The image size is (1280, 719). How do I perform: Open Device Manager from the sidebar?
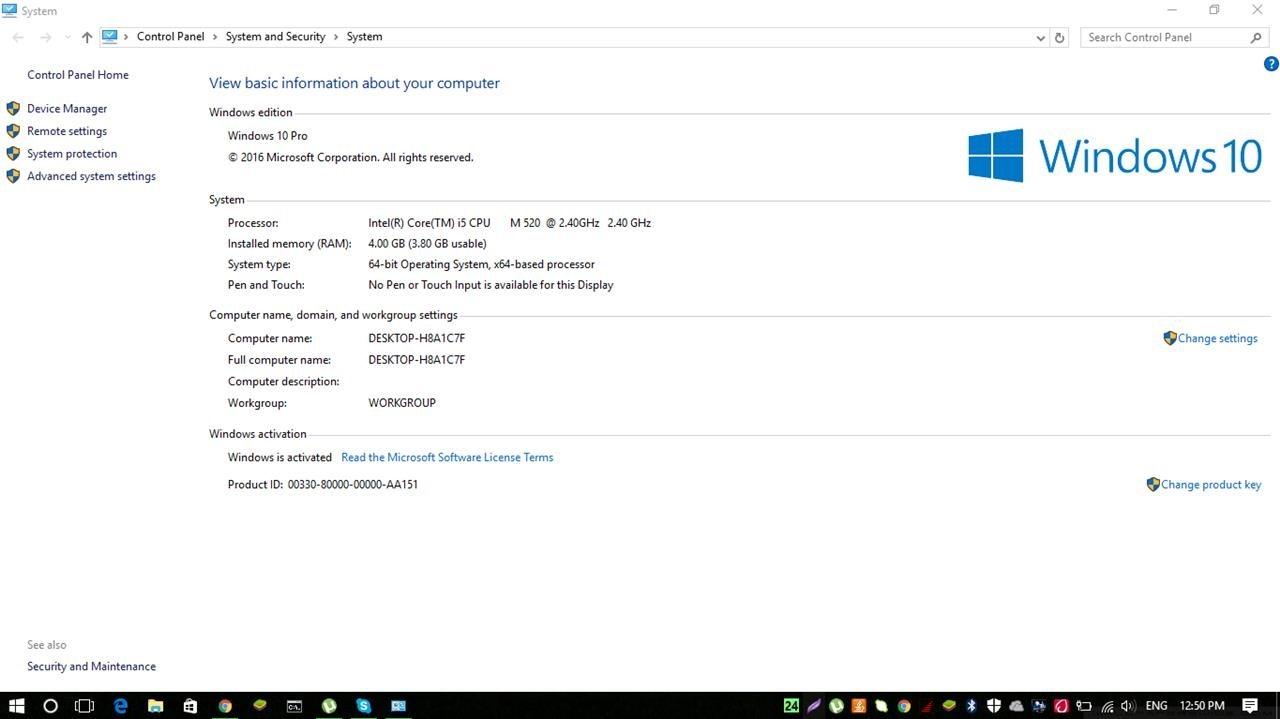[67, 108]
